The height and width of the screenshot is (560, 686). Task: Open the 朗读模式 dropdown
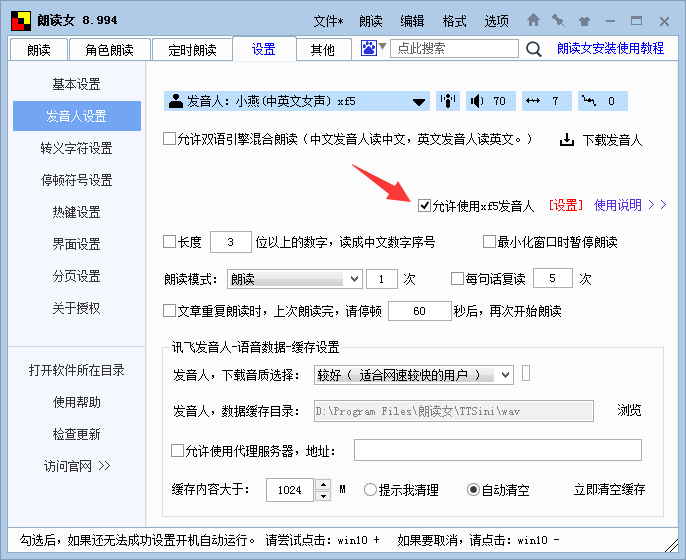[x=295, y=279]
